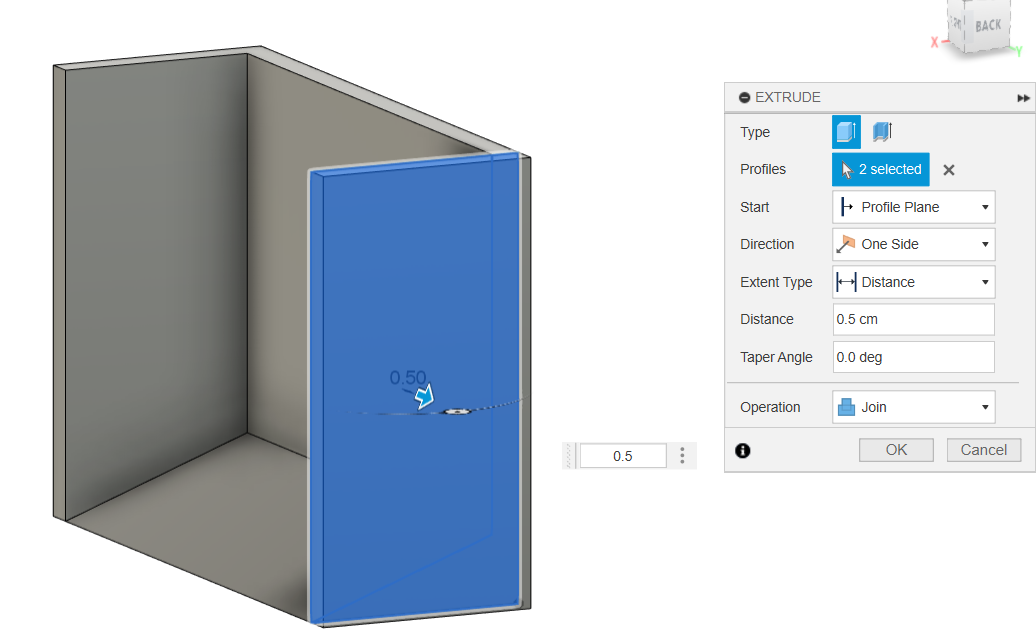Select the Thin Extrude type icon

point(881,132)
